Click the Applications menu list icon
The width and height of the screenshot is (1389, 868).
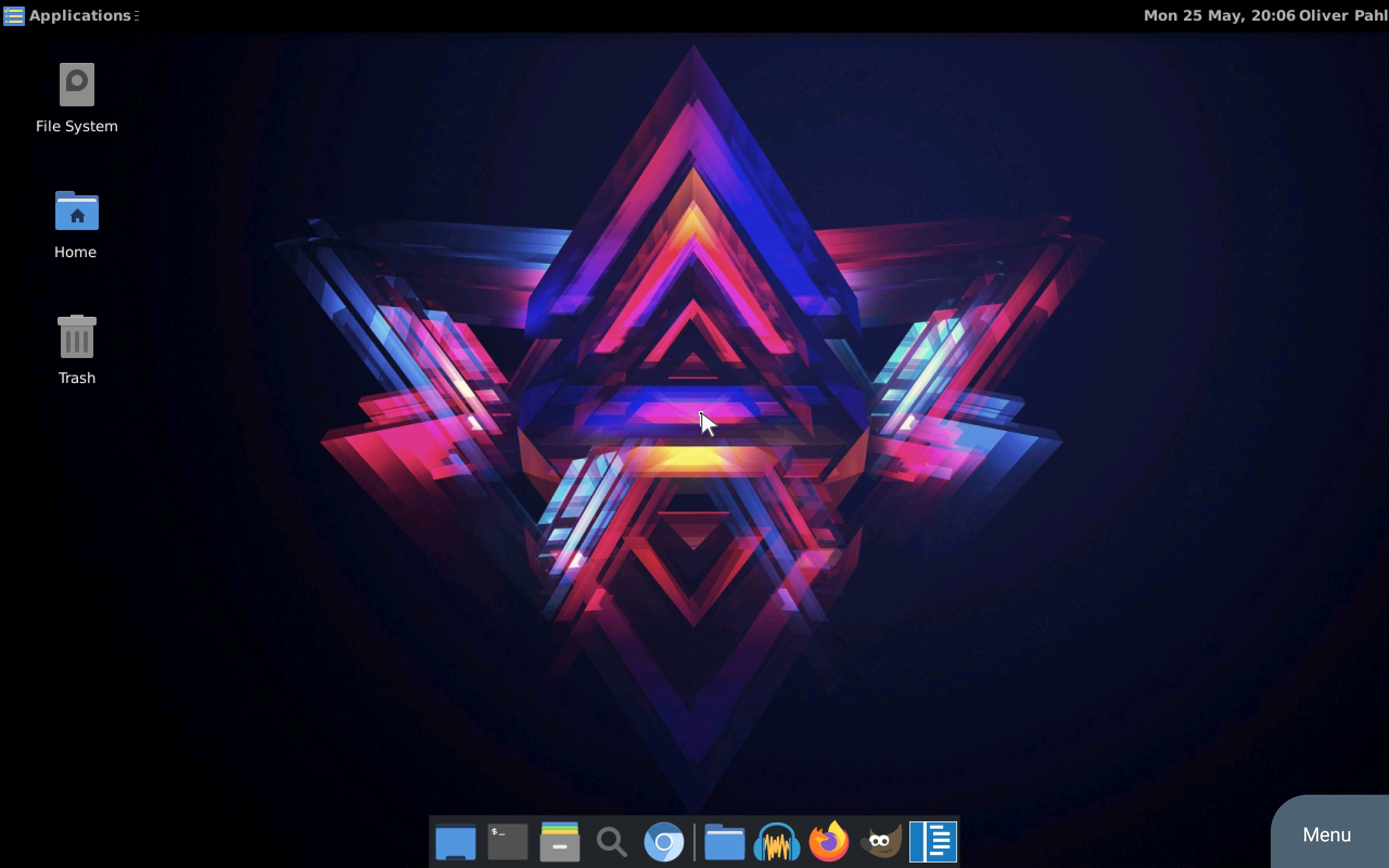pos(14,16)
